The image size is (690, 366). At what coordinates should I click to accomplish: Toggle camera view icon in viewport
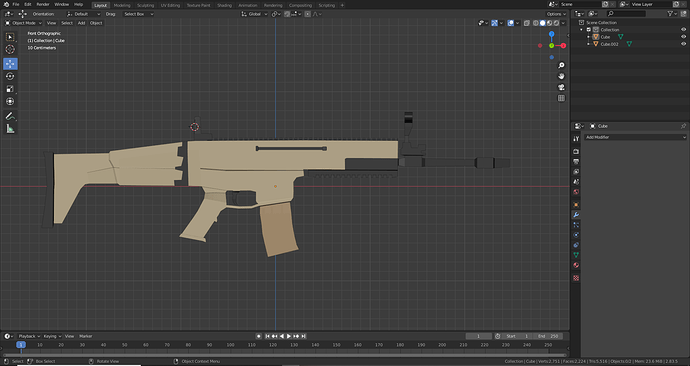[561, 87]
